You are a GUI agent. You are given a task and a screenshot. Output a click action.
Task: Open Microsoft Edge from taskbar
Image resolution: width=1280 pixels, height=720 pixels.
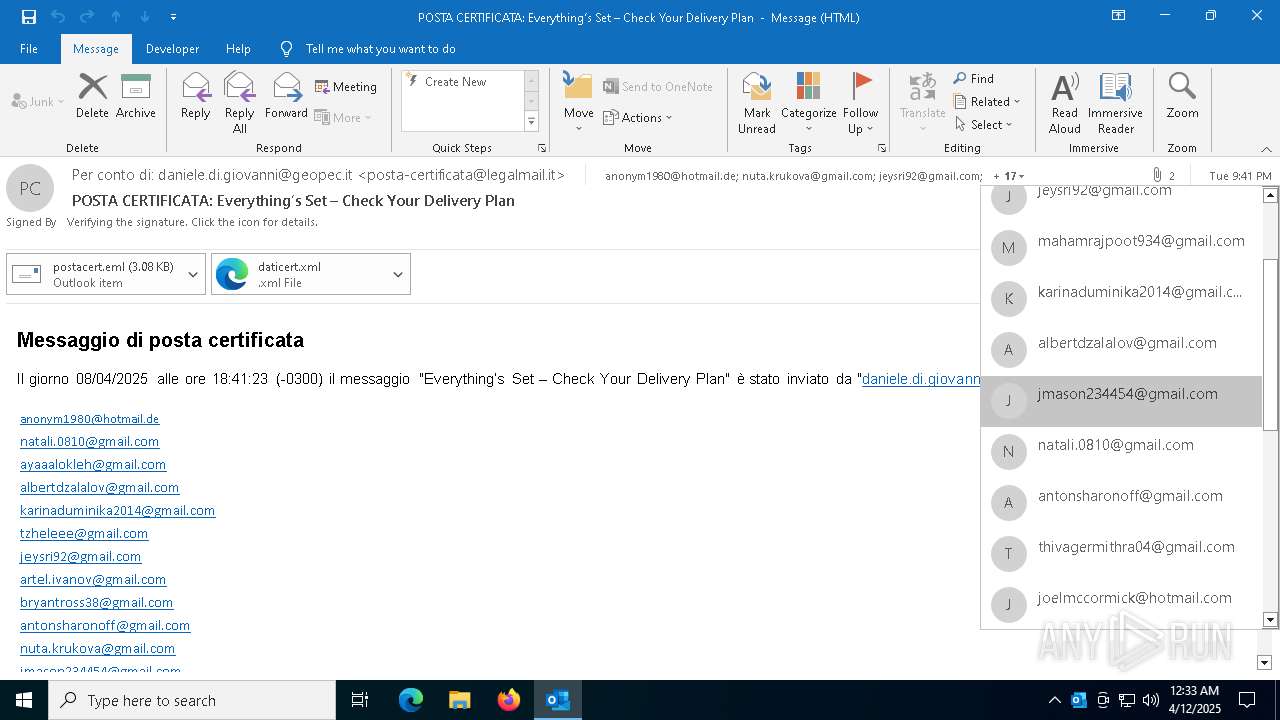pyautogui.click(x=411, y=700)
